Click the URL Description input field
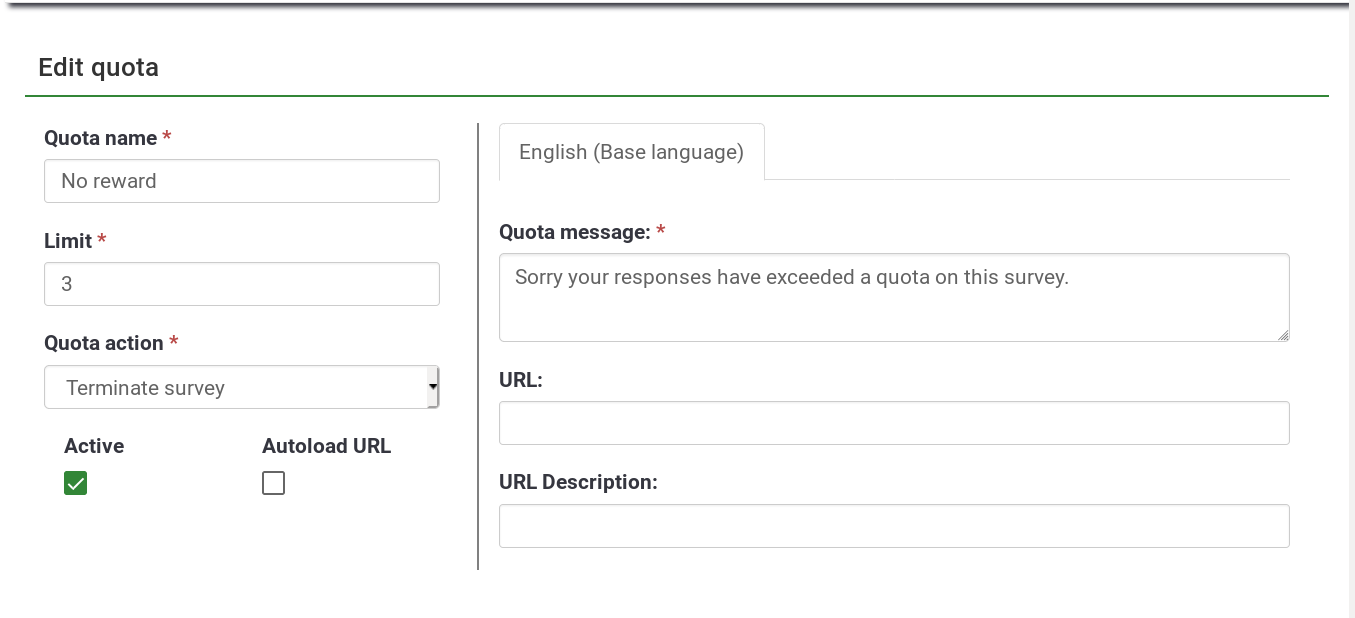This screenshot has height=618, width=1355. tap(893, 526)
